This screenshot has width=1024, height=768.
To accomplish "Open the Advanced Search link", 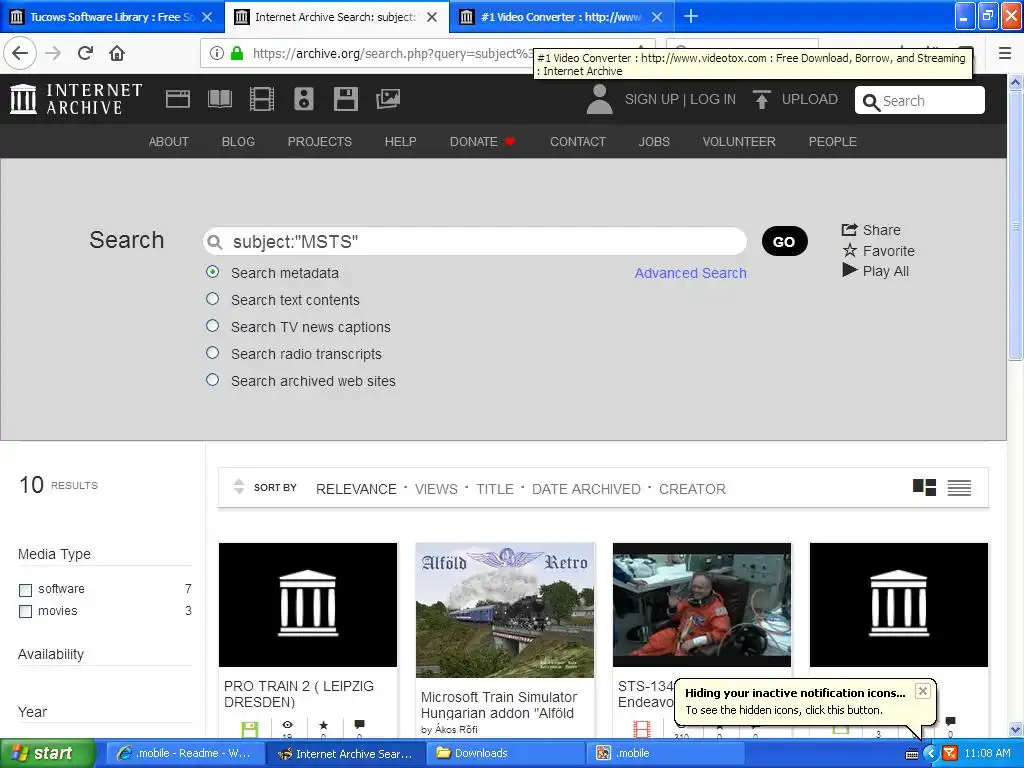I will [x=690, y=273].
